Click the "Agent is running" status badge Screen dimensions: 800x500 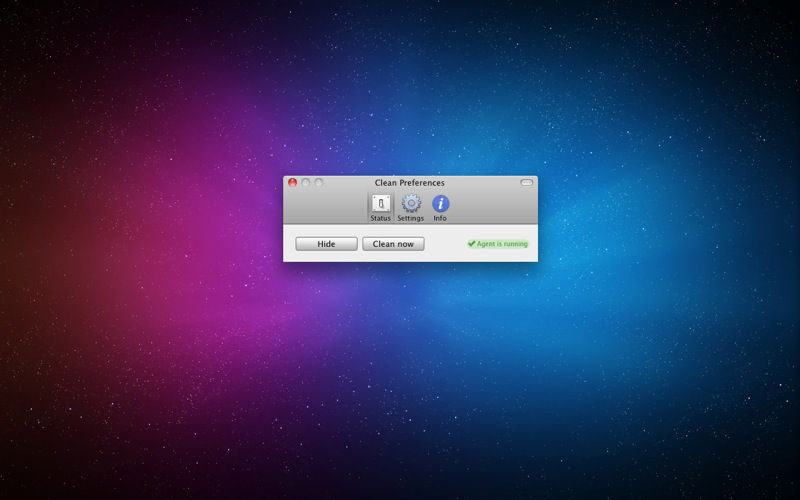[x=498, y=244]
